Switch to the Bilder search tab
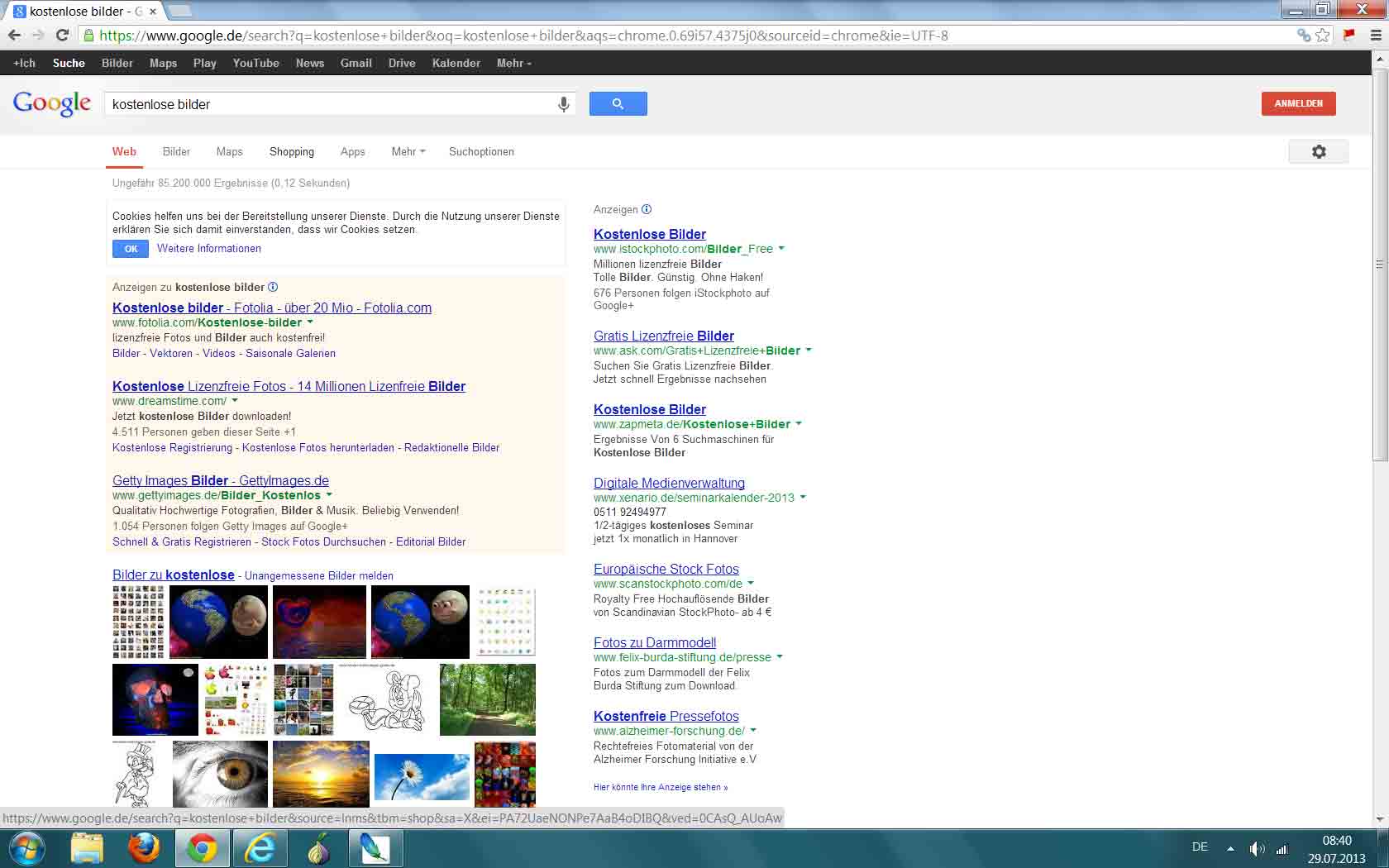Viewport: 1389px width, 868px height. (x=176, y=151)
